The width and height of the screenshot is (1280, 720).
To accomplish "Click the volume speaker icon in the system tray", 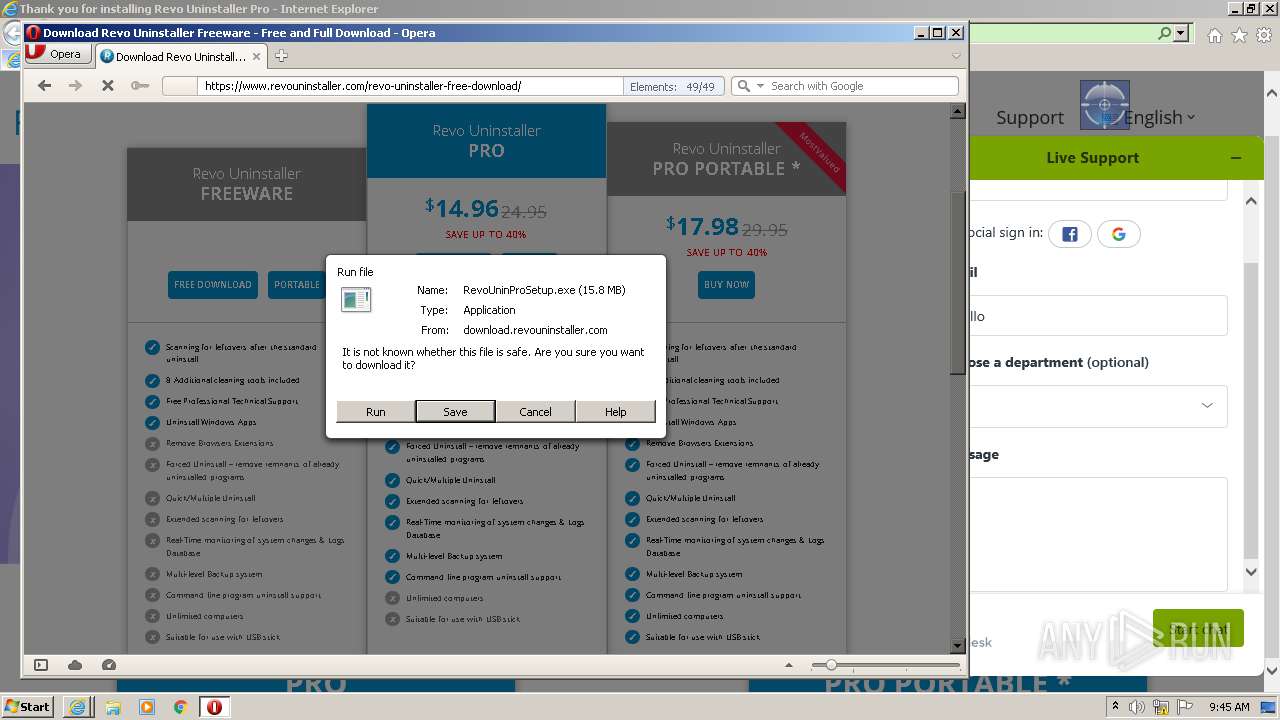I will pos(1138,707).
